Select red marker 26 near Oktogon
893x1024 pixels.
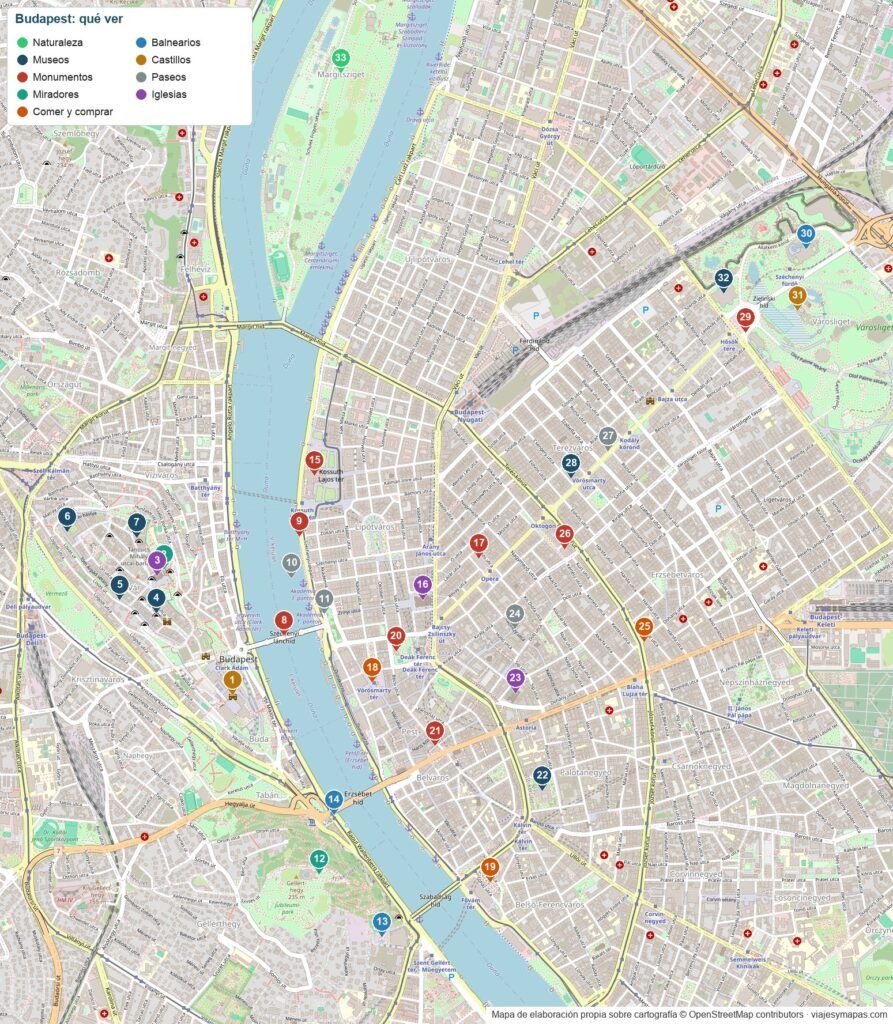[x=564, y=534]
